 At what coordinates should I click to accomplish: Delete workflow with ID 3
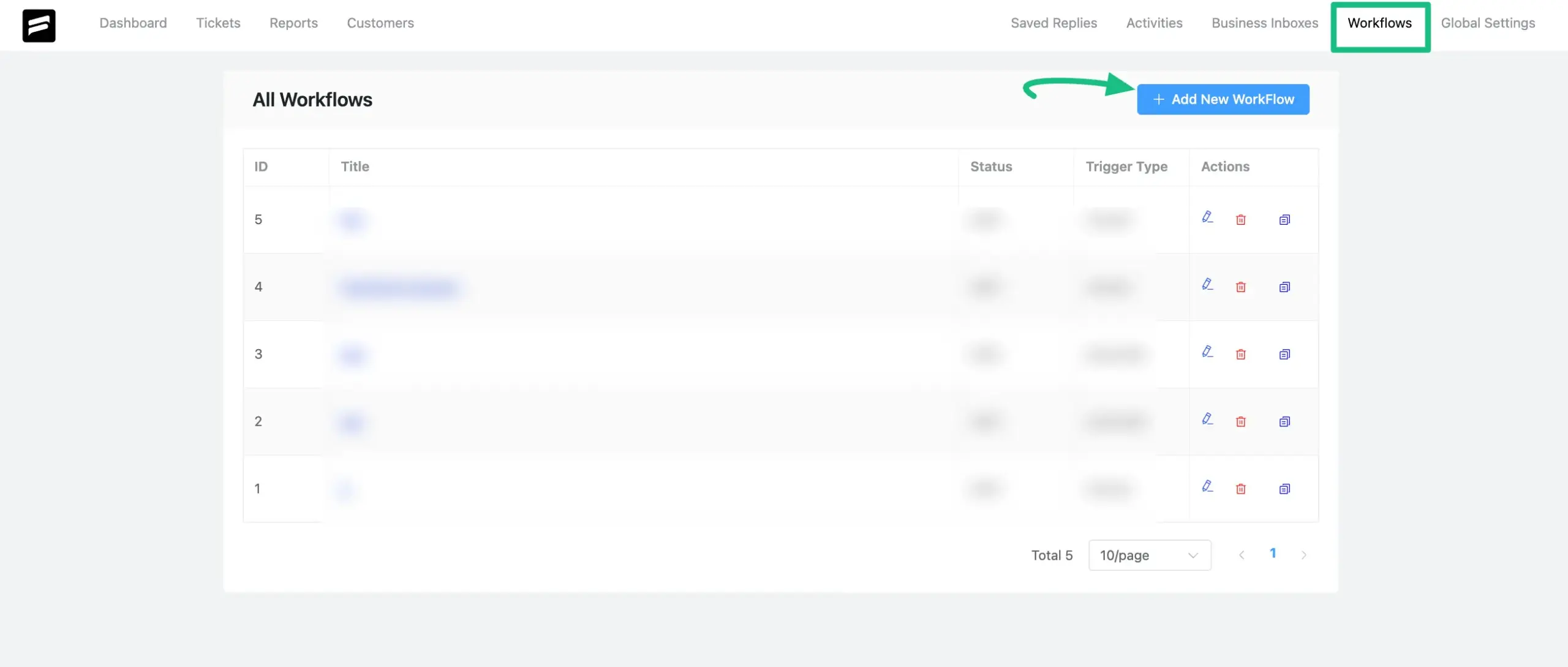coord(1240,354)
